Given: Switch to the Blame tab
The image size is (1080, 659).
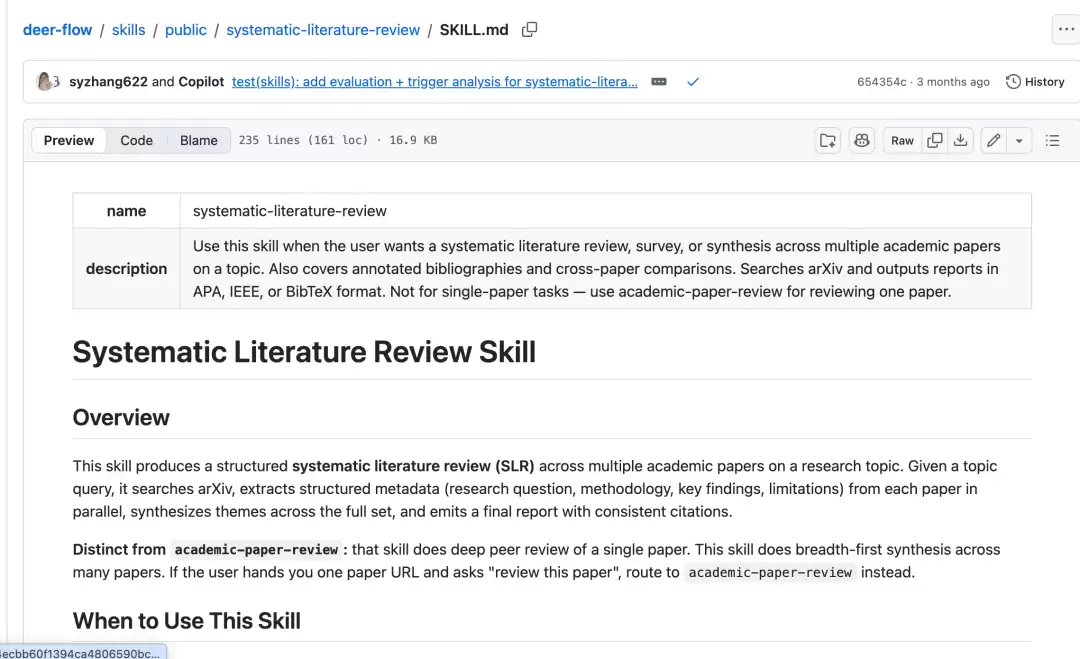Looking at the screenshot, I should [x=198, y=140].
